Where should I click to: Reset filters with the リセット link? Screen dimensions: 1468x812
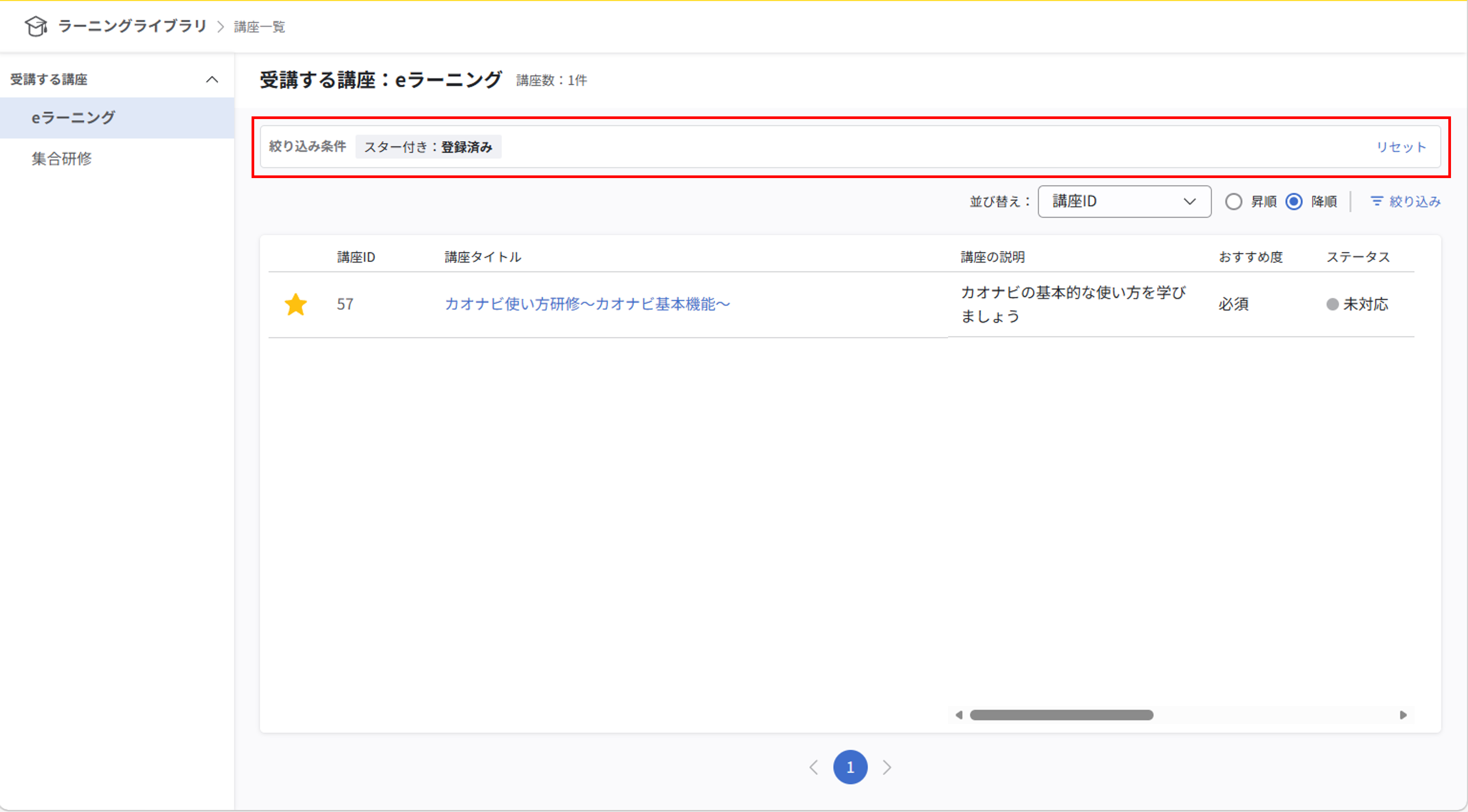(x=1401, y=147)
